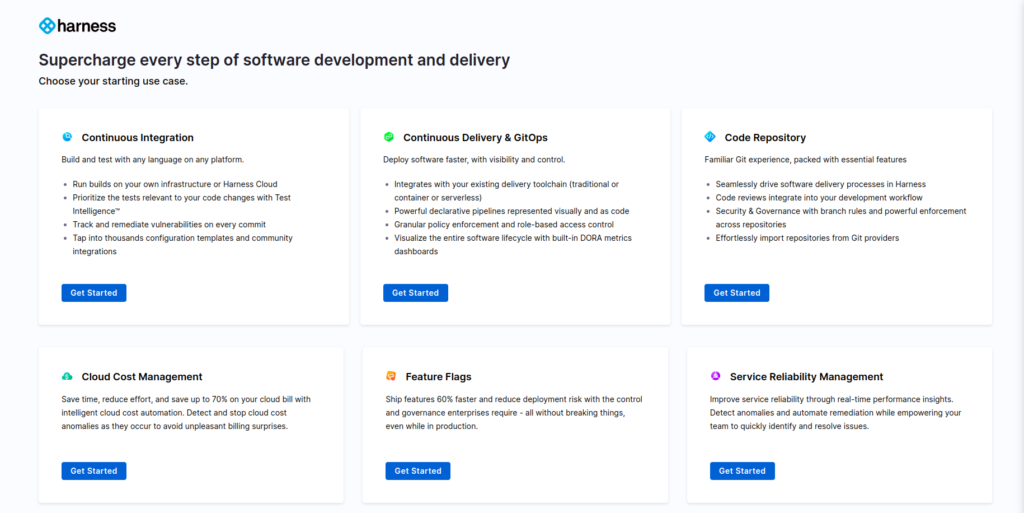Choose Get Started for Cloud Cost Management
Image resolution: width=1024 pixels, height=513 pixels.
[94, 471]
